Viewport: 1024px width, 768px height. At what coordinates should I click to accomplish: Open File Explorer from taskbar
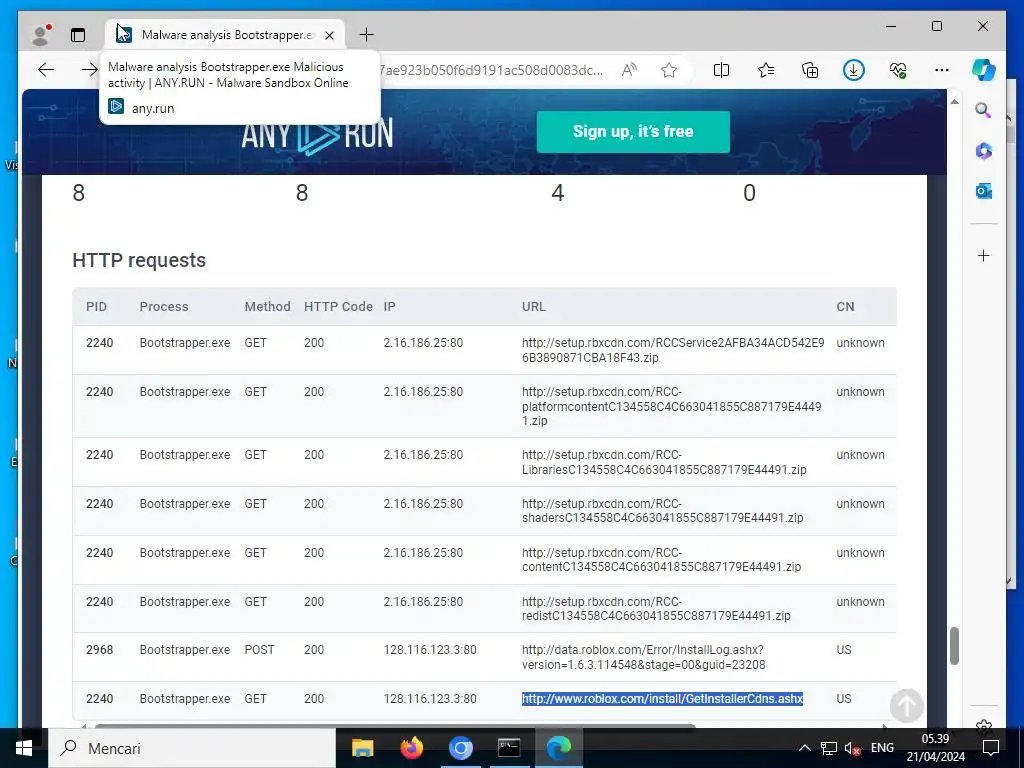point(362,748)
